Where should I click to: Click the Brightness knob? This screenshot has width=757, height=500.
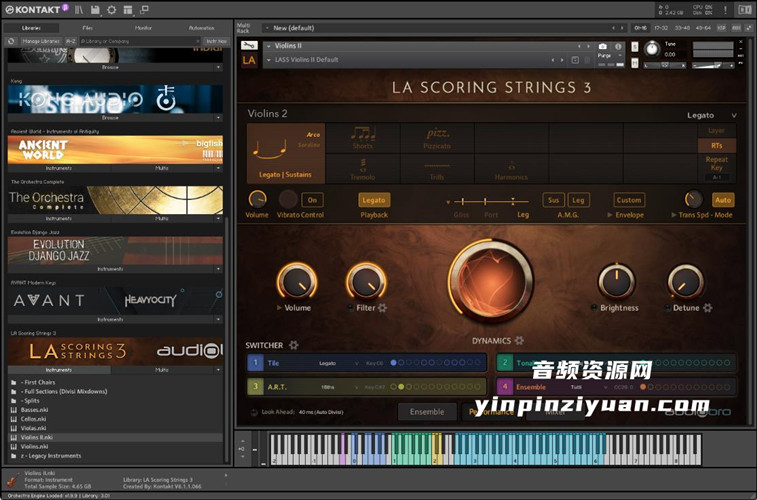[617, 281]
